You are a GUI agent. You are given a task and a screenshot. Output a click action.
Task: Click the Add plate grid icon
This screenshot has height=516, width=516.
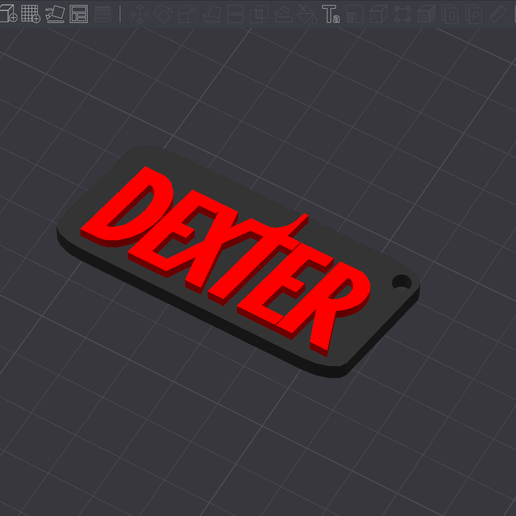(31, 14)
